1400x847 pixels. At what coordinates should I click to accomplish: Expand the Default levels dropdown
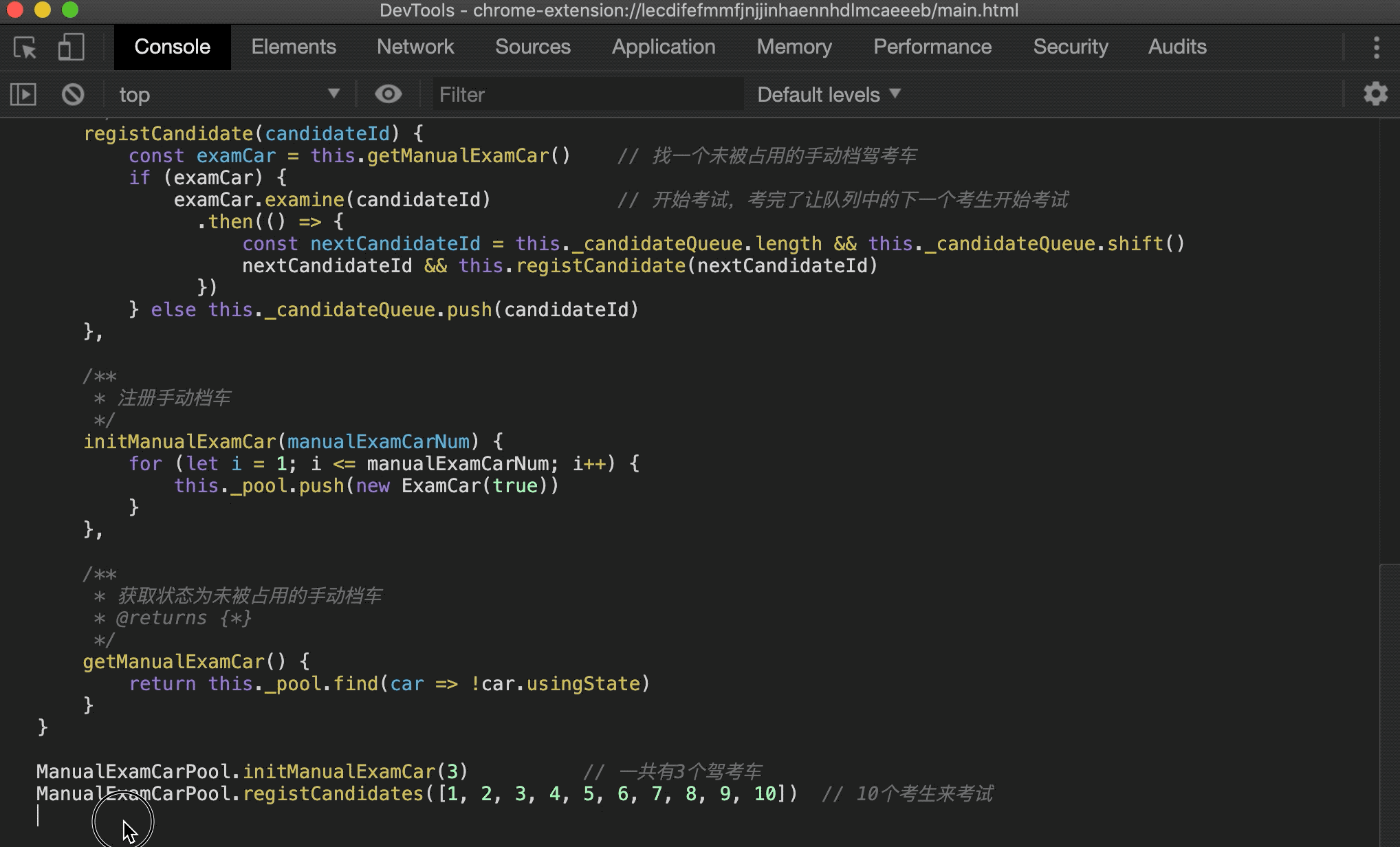pyautogui.click(x=829, y=94)
